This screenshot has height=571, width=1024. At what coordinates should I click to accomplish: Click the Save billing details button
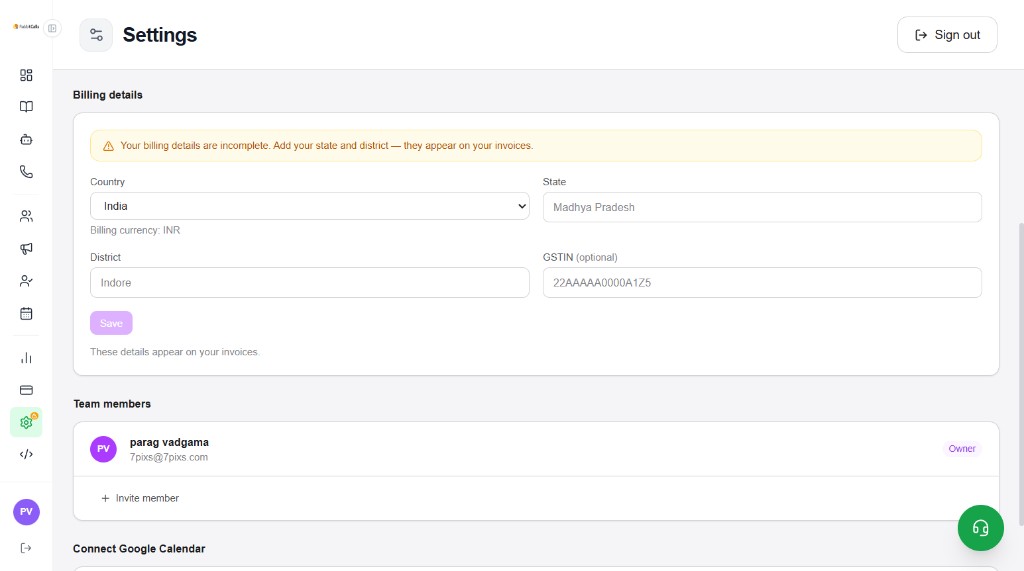(111, 323)
